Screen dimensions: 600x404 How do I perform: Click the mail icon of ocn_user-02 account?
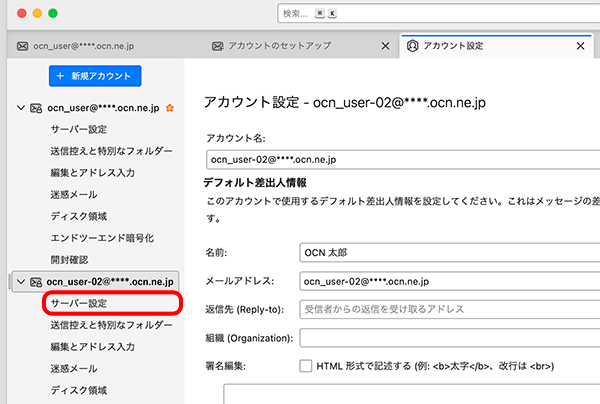coord(36,281)
